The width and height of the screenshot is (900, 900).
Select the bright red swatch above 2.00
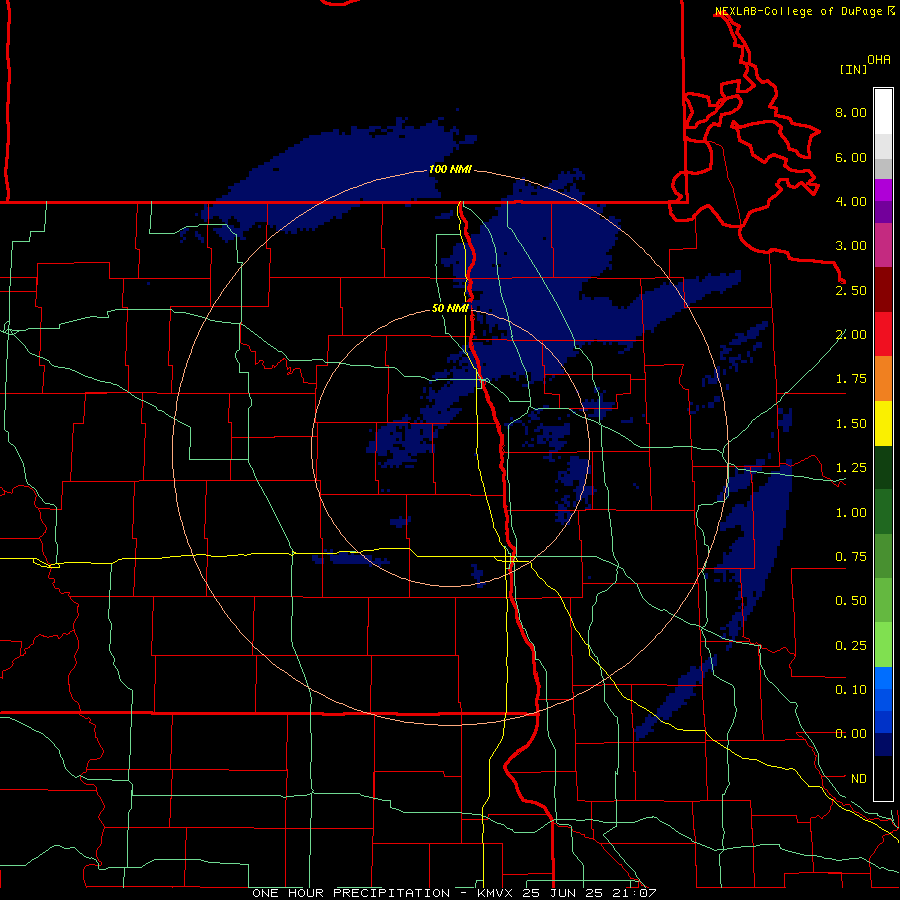[883, 334]
